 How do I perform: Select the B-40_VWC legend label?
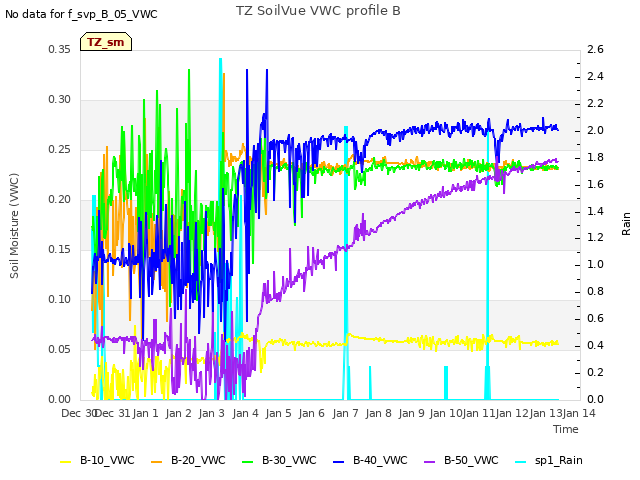coord(380,460)
